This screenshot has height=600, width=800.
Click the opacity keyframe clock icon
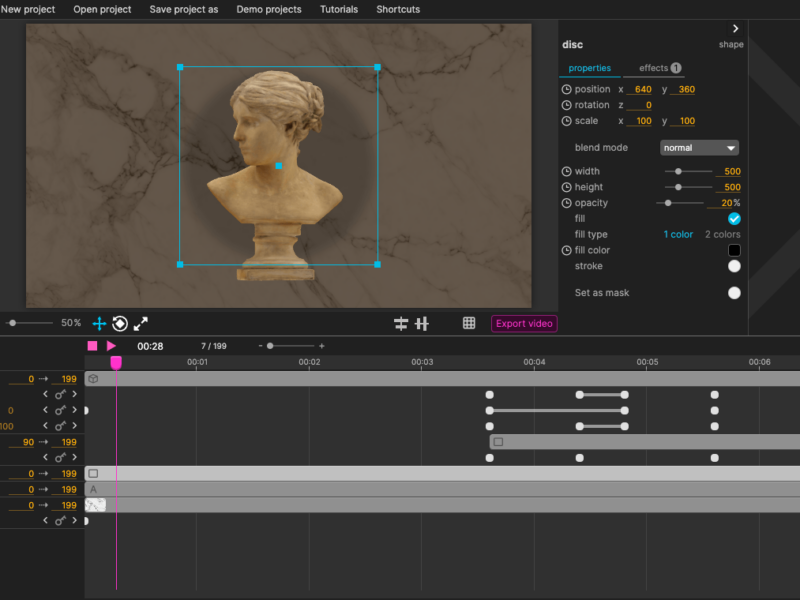(x=566, y=203)
